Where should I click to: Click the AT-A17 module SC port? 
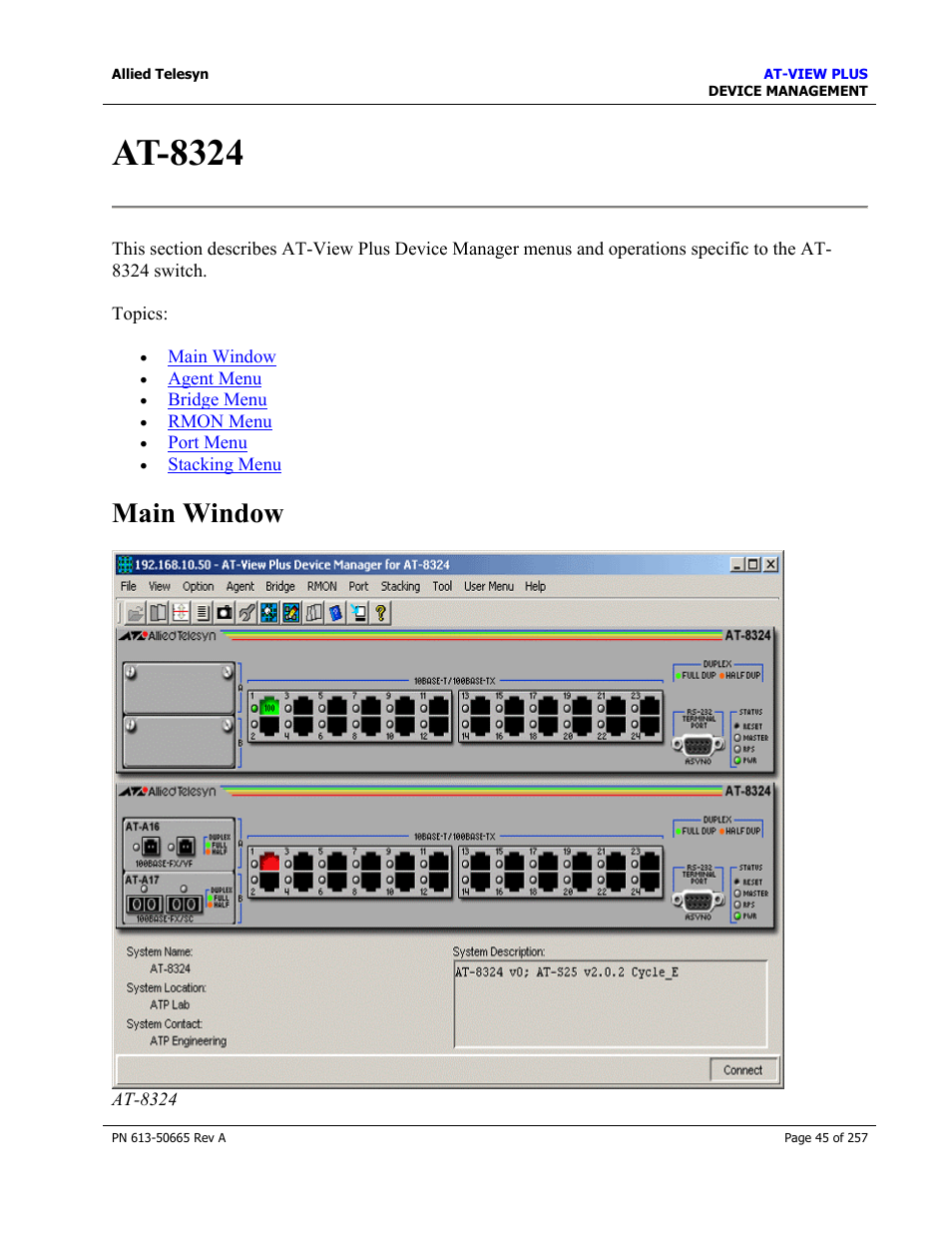point(144,904)
